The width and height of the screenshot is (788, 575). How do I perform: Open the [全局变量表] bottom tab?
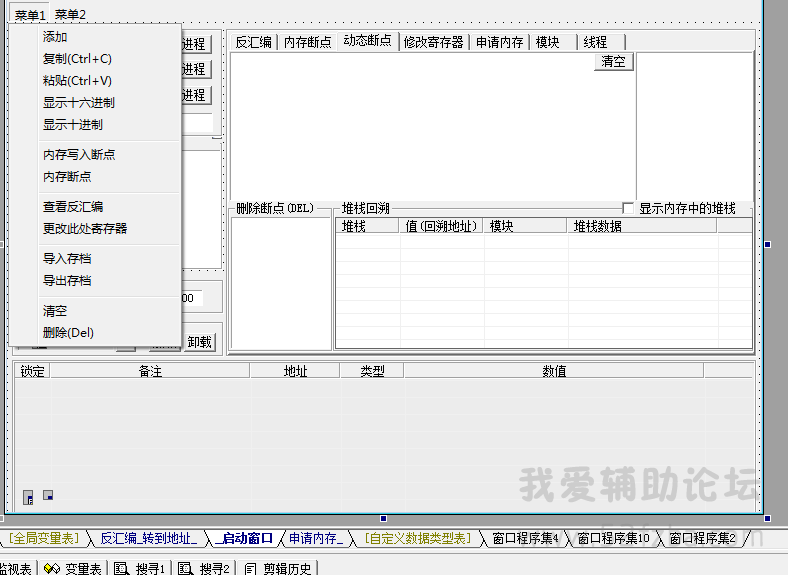(43, 539)
